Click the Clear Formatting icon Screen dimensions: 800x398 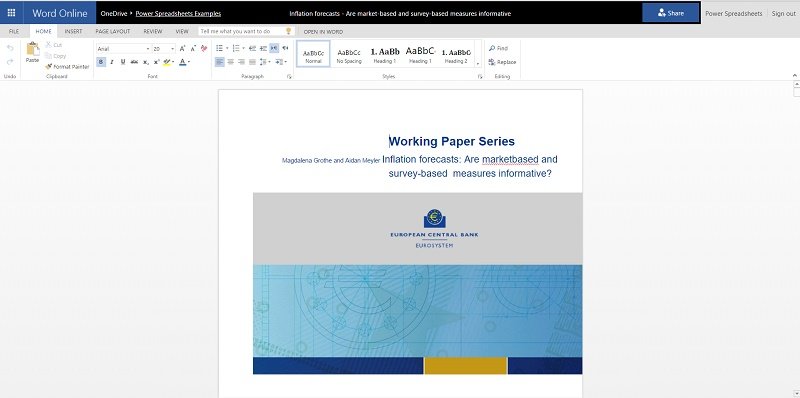click(x=204, y=48)
